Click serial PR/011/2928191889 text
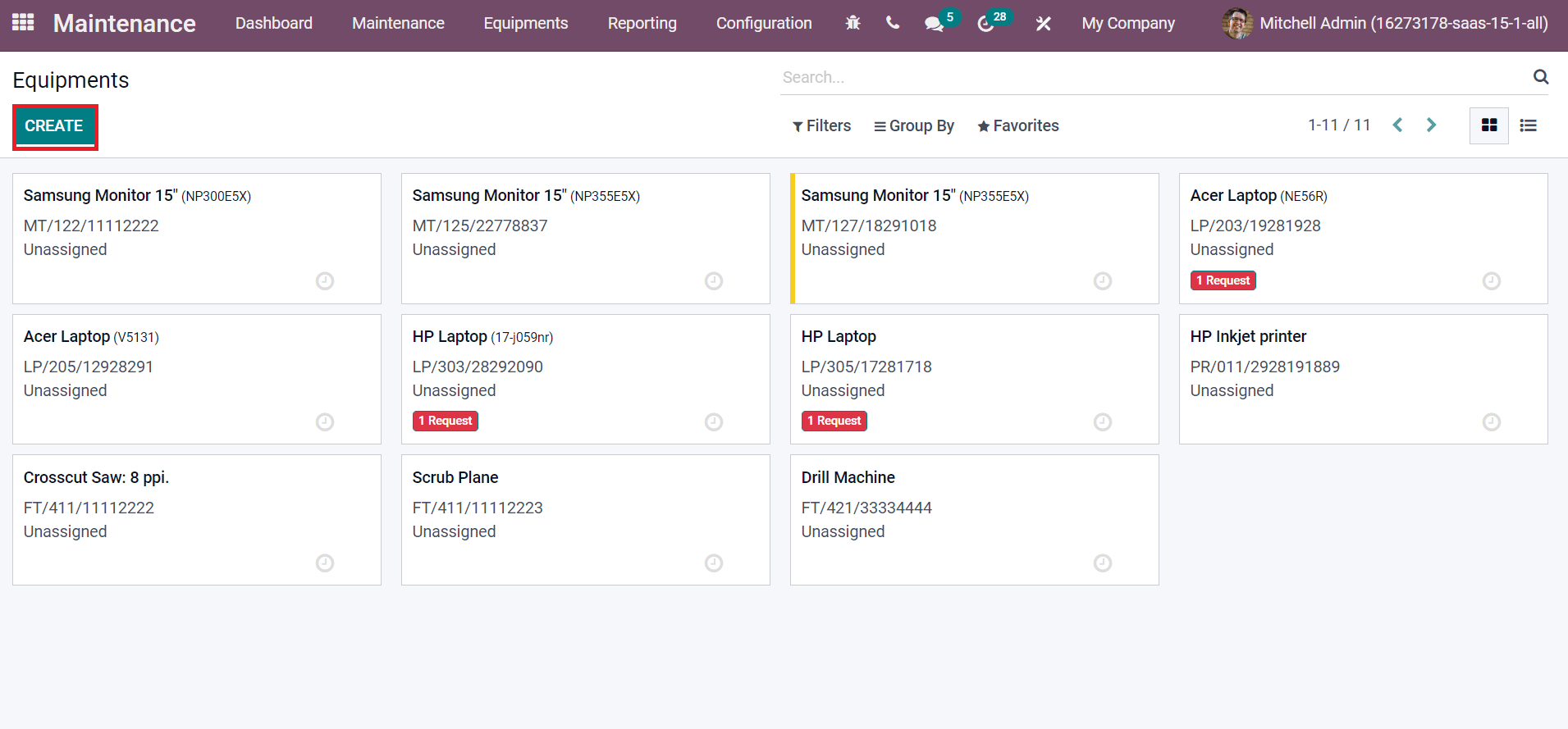 point(1264,367)
